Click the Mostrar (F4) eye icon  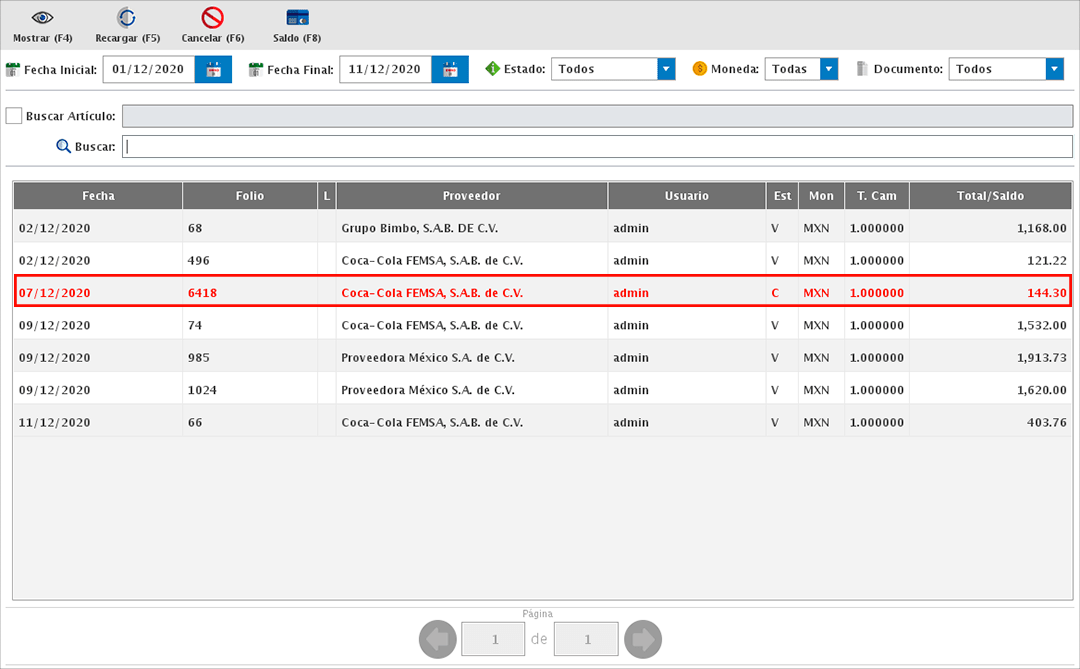pos(42,18)
